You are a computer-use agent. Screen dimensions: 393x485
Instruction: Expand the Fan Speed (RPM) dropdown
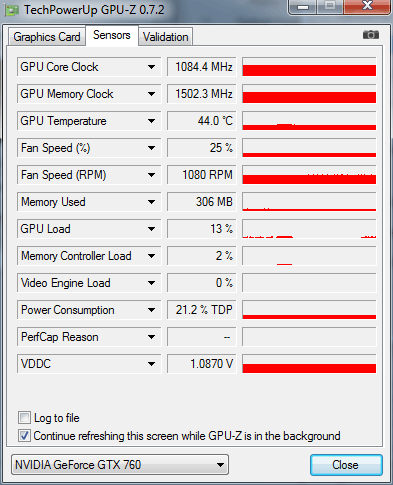coord(151,175)
